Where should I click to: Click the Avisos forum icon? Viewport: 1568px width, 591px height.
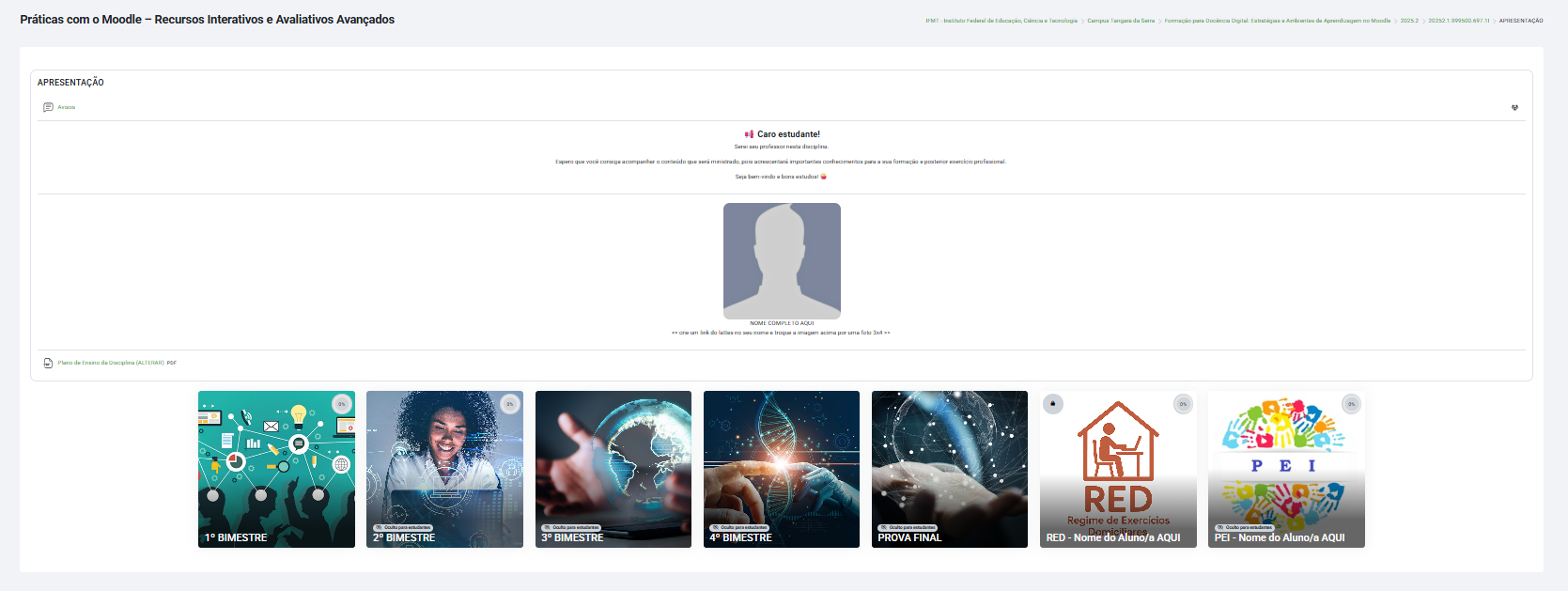click(x=48, y=107)
